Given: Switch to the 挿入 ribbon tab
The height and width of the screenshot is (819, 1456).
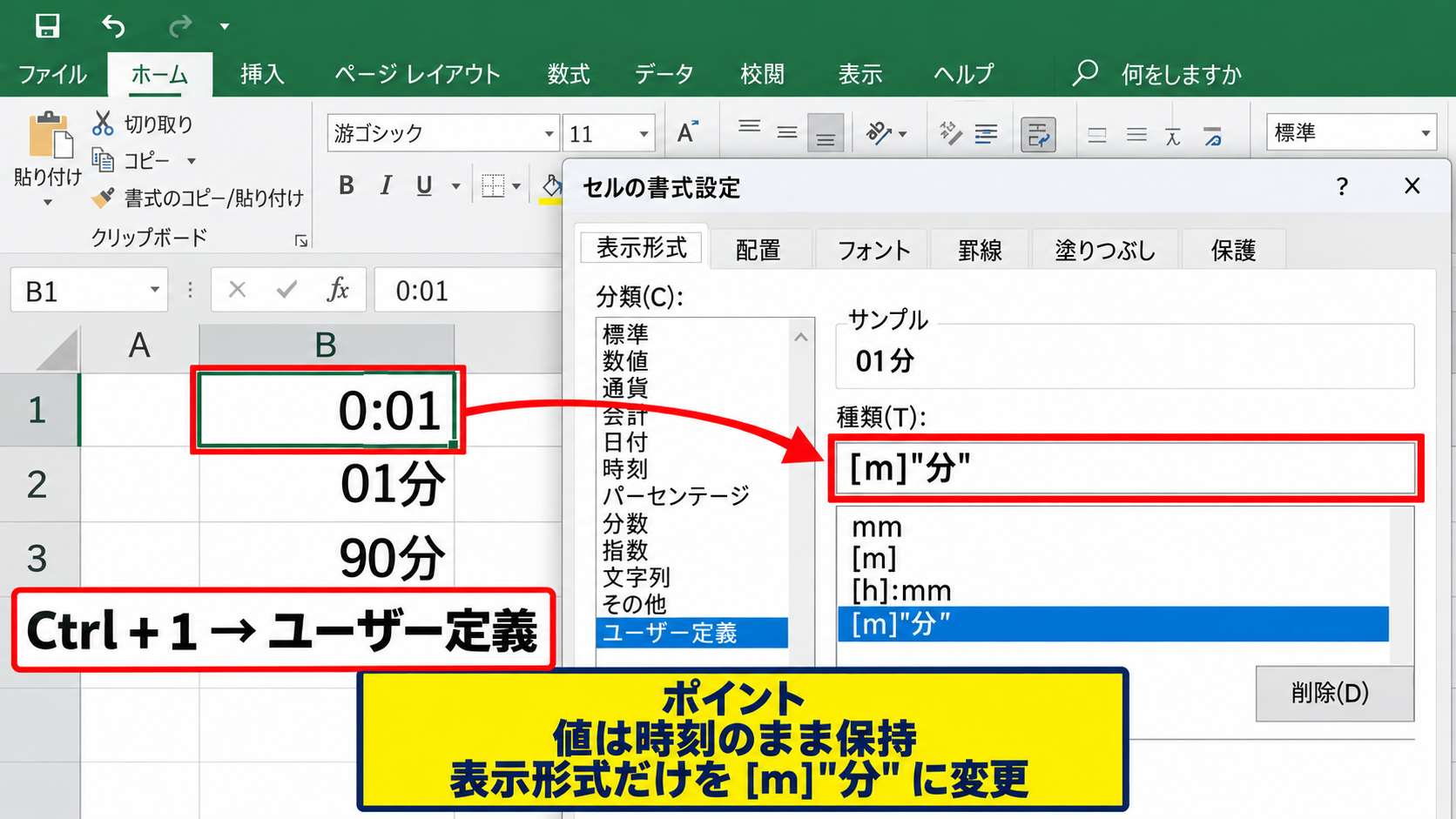Looking at the screenshot, I should pyautogui.click(x=262, y=74).
